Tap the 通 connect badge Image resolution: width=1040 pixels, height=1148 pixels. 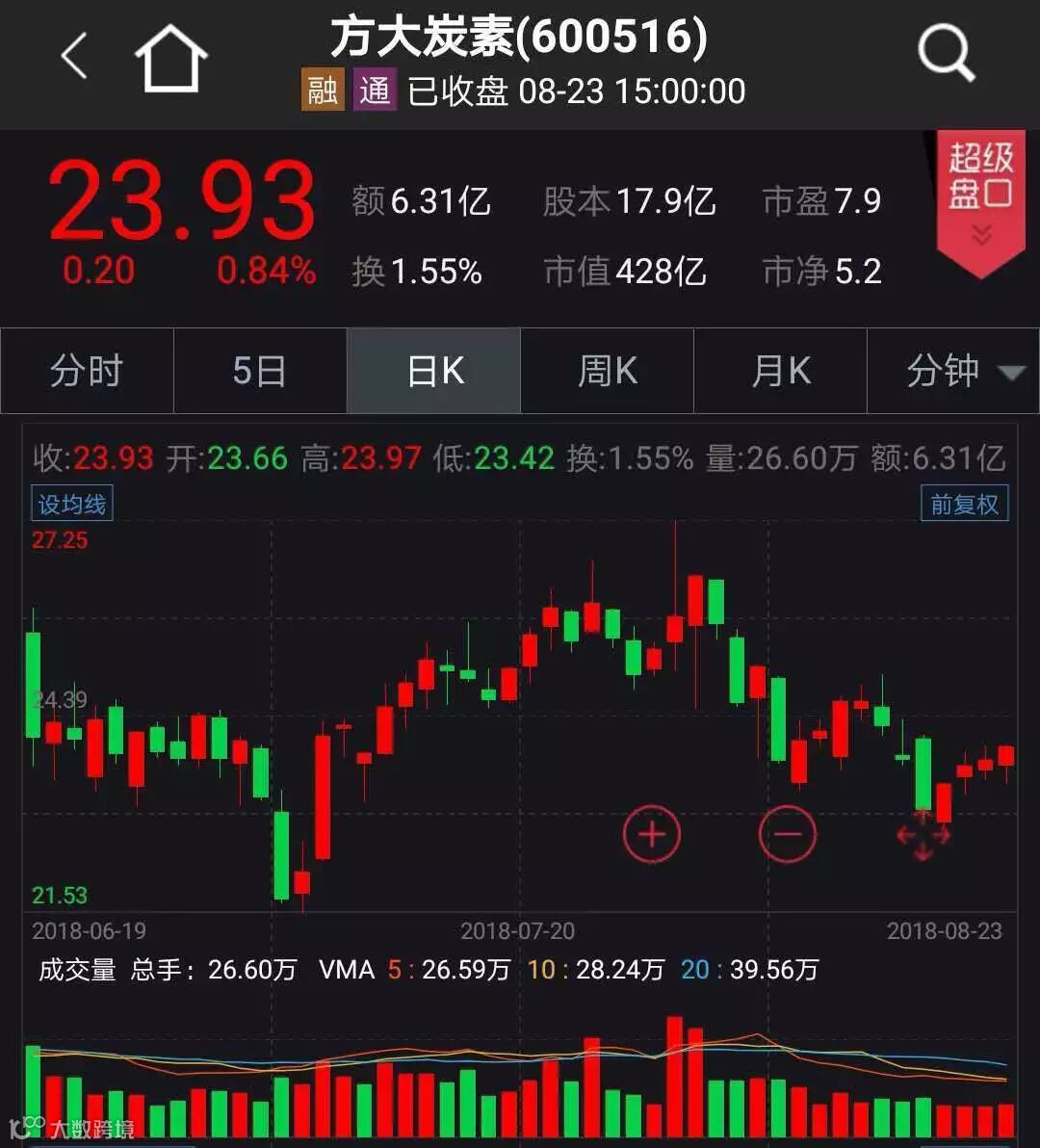pyautogui.click(x=375, y=90)
